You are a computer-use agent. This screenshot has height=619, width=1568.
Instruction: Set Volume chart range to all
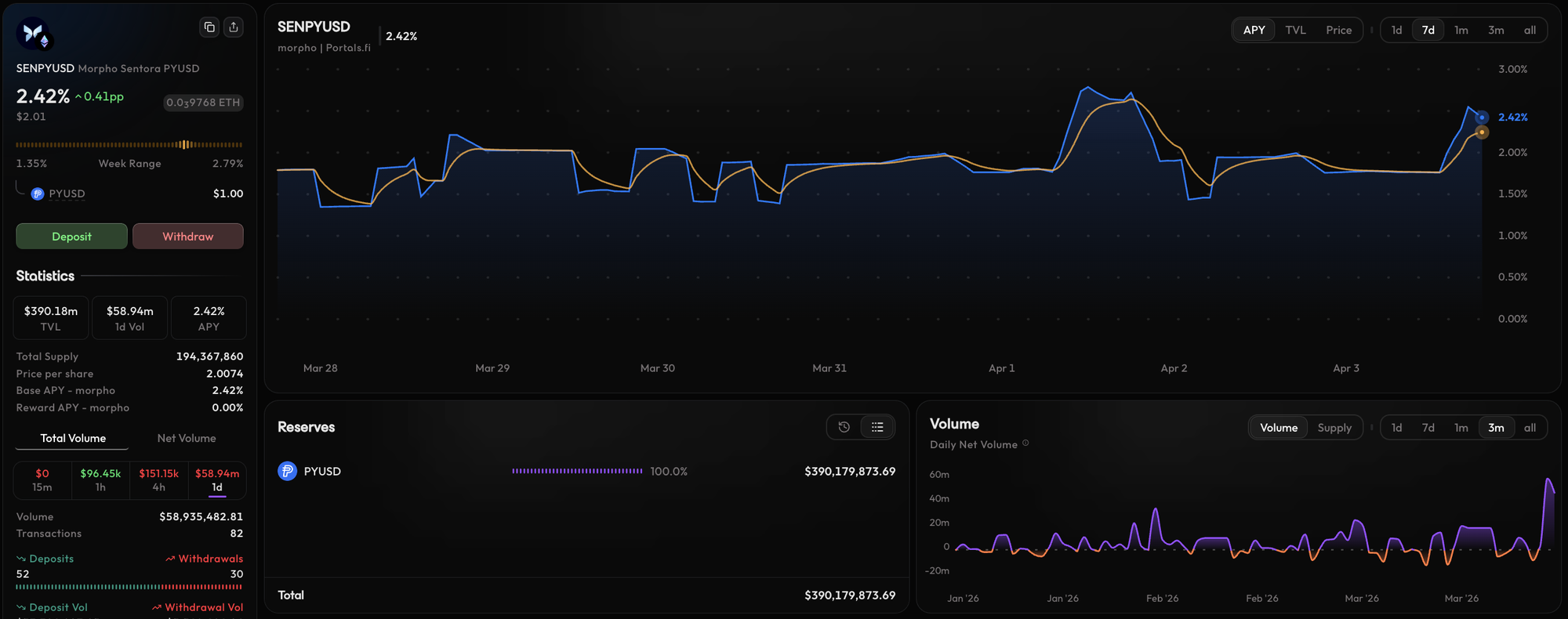(1530, 428)
